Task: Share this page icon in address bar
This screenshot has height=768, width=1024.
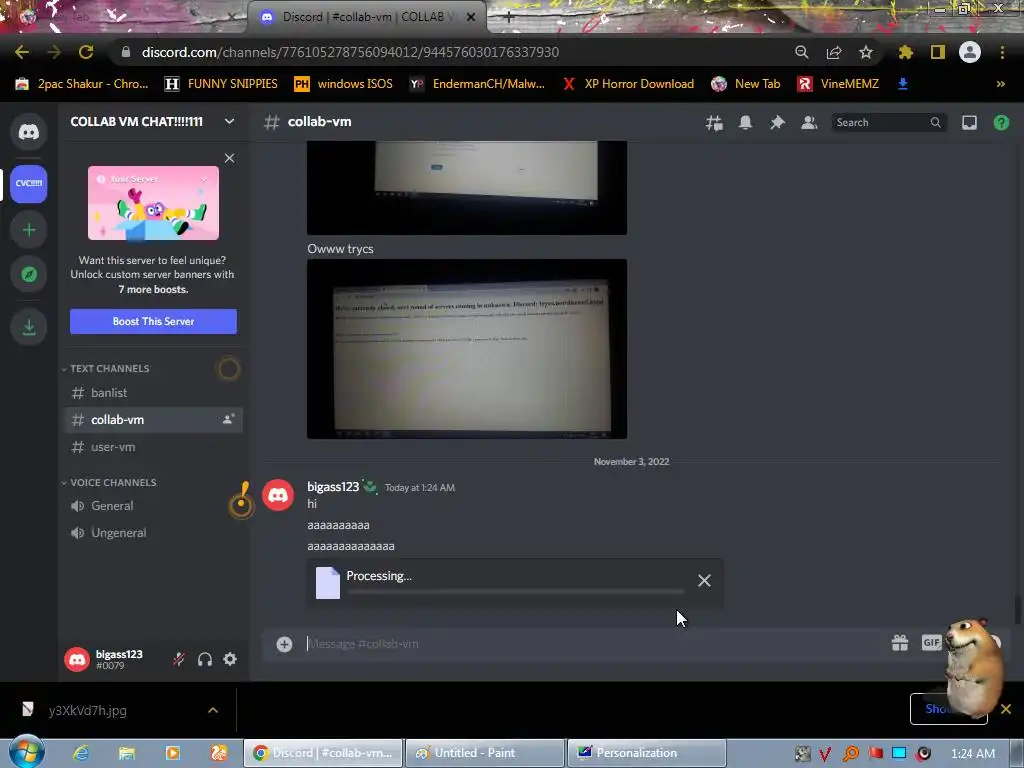Action: click(x=833, y=52)
